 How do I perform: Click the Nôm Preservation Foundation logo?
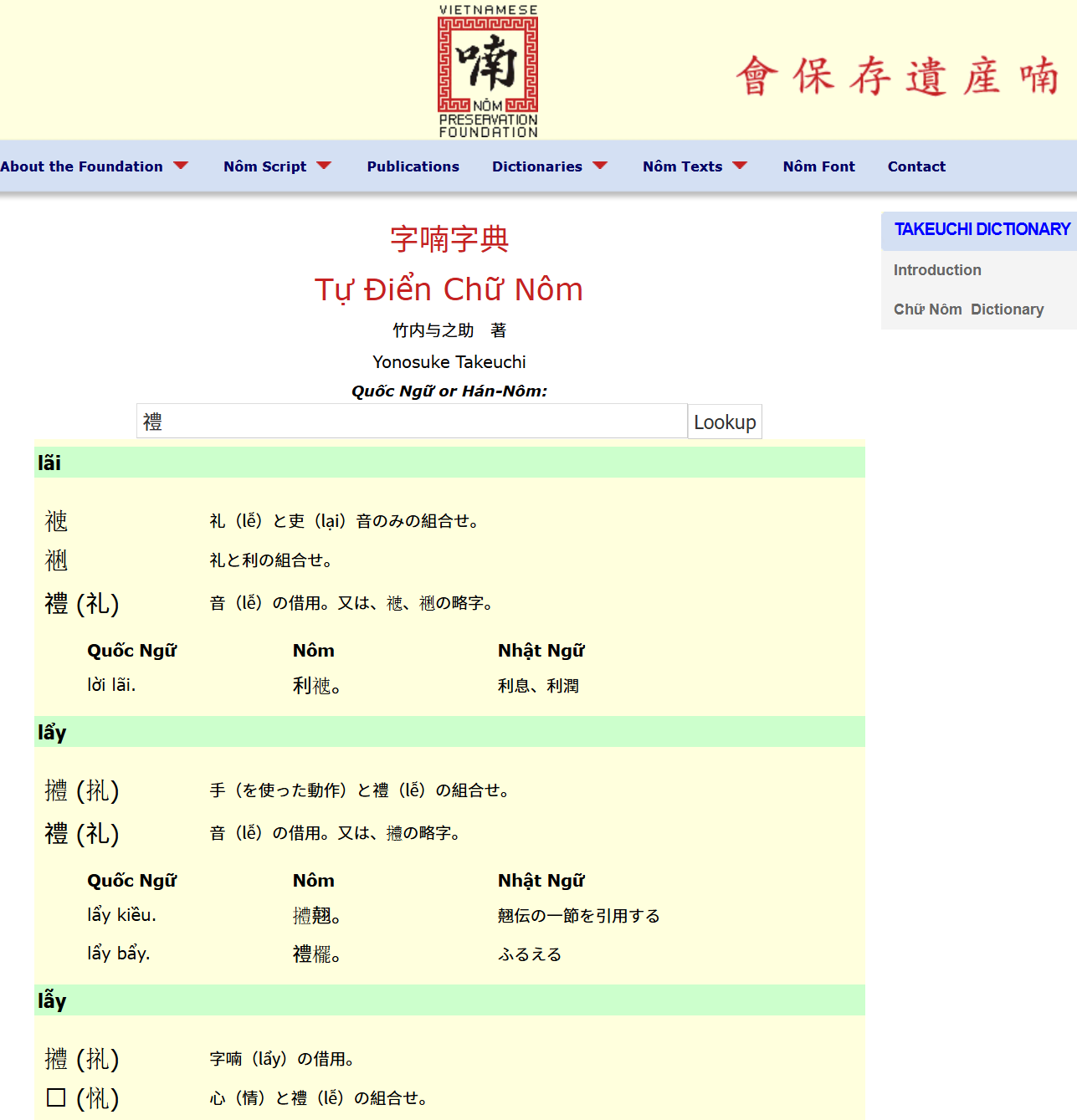tap(488, 71)
